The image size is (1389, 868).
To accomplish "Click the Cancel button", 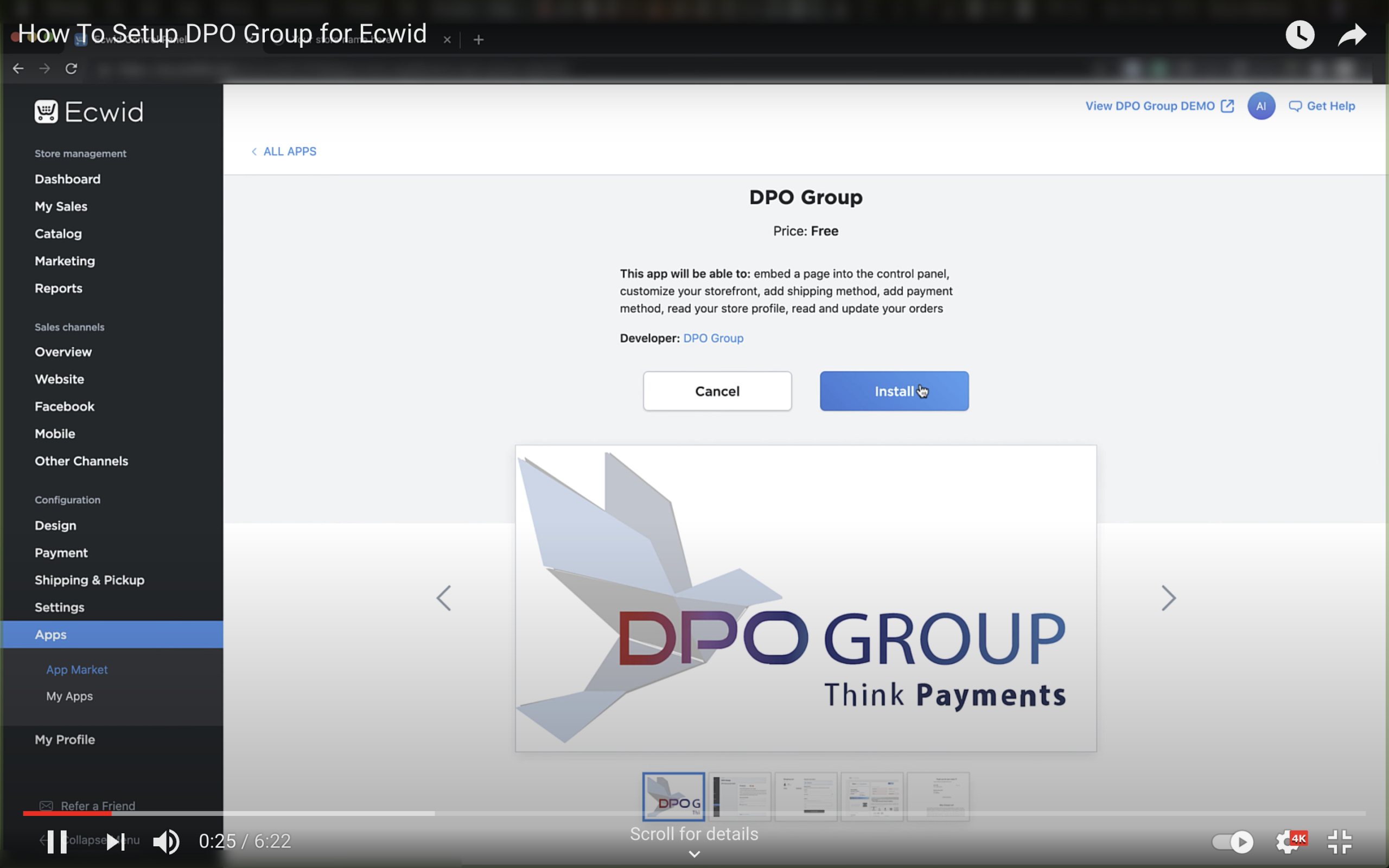I will point(716,391).
